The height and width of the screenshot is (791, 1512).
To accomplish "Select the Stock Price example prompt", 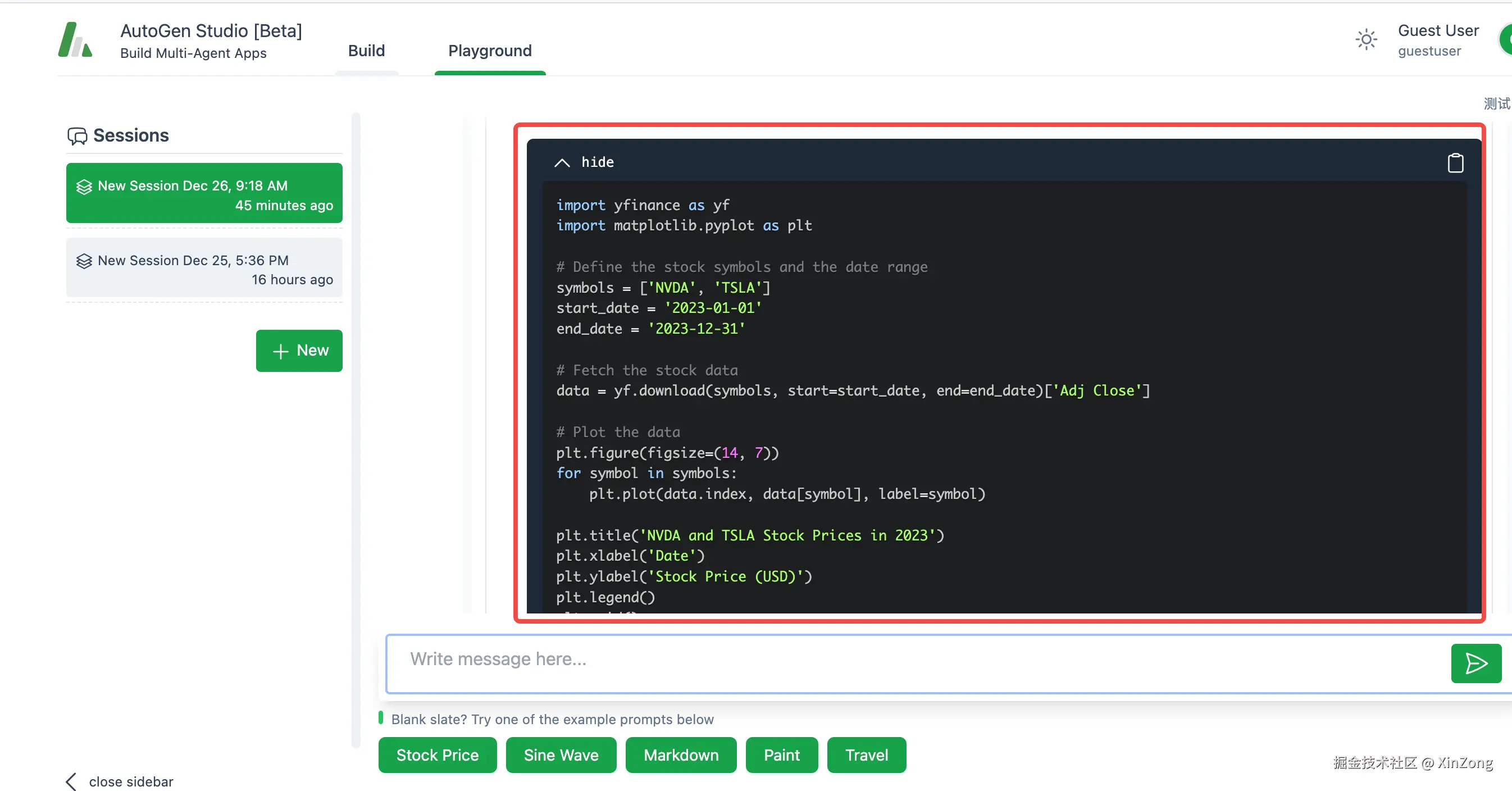I will (438, 754).
